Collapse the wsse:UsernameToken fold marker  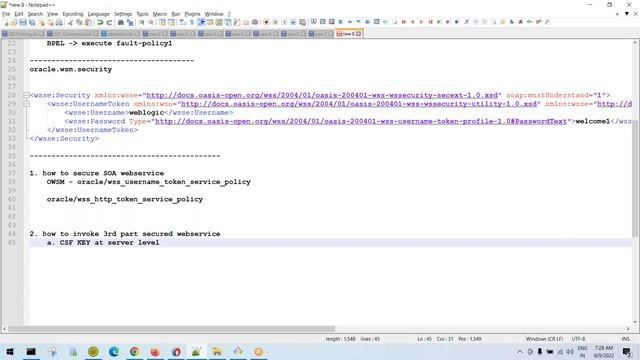(26, 104)
